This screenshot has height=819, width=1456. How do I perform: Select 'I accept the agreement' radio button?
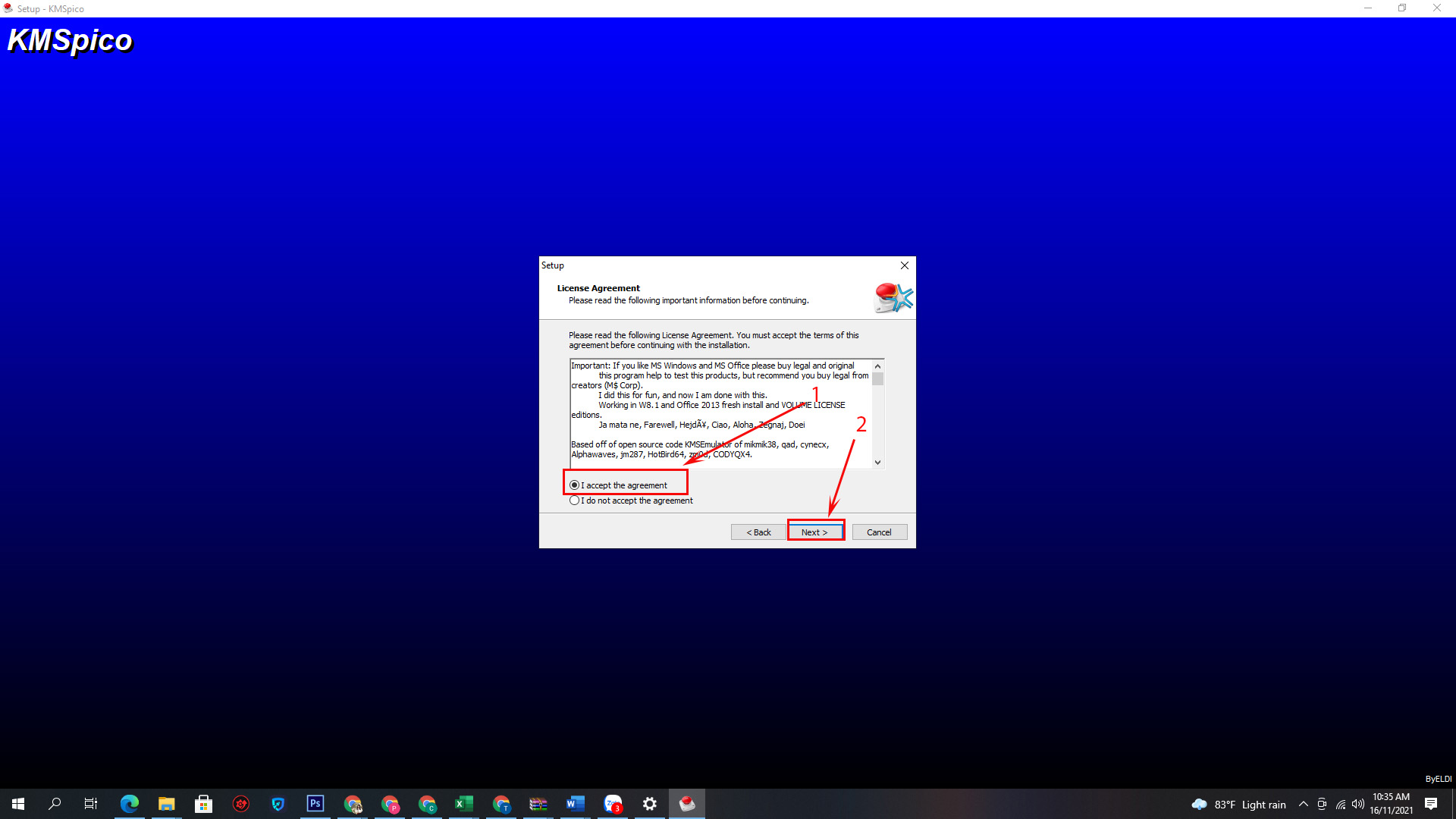click(574, 485)
